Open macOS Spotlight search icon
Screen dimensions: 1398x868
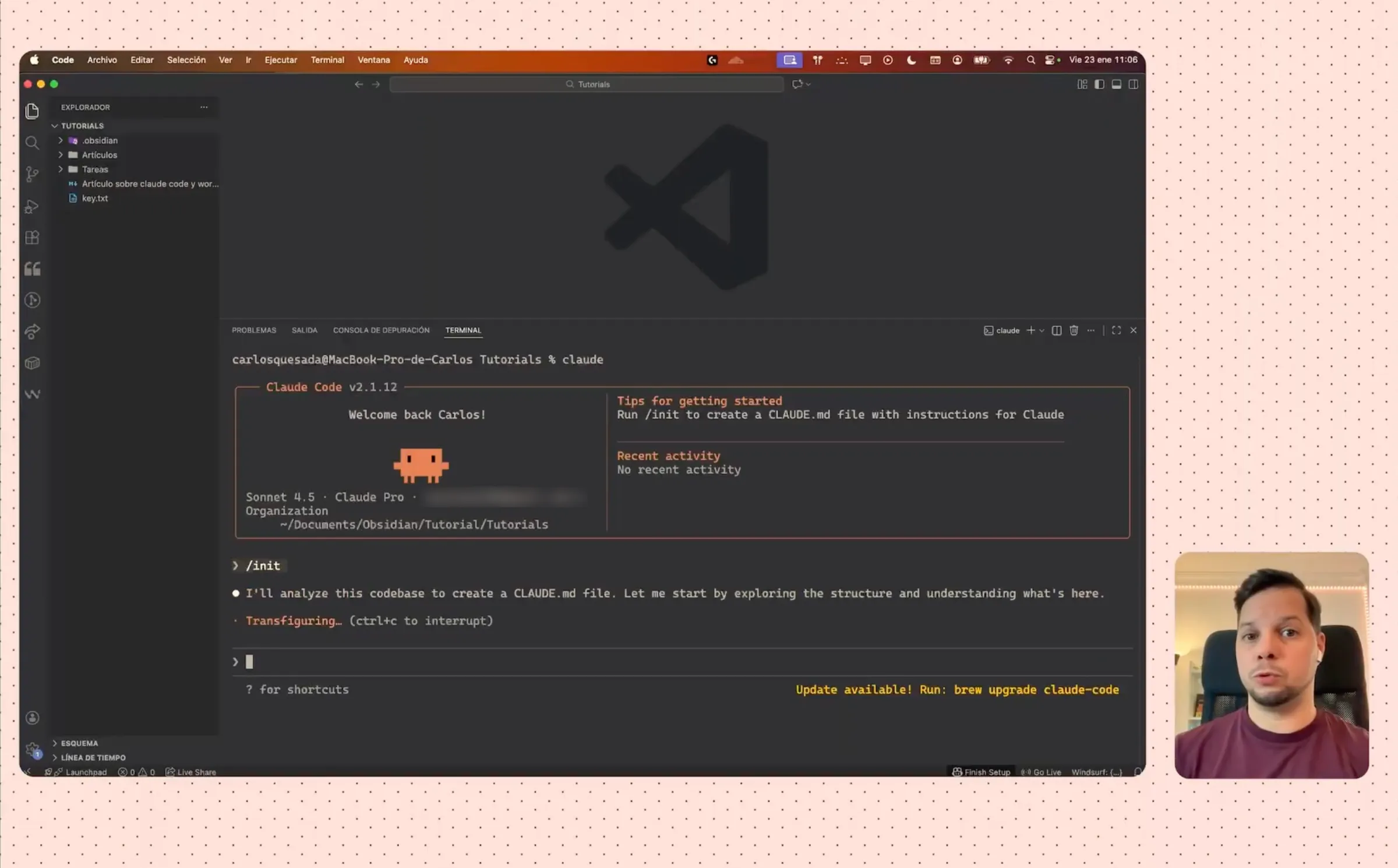pos(1030,60)
